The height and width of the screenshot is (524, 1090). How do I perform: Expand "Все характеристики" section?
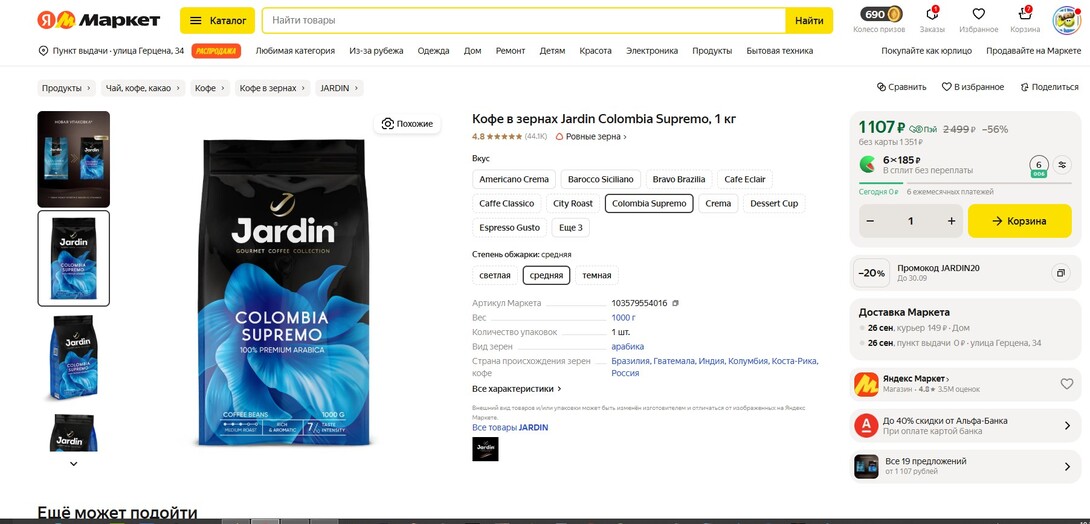(516, 388)
